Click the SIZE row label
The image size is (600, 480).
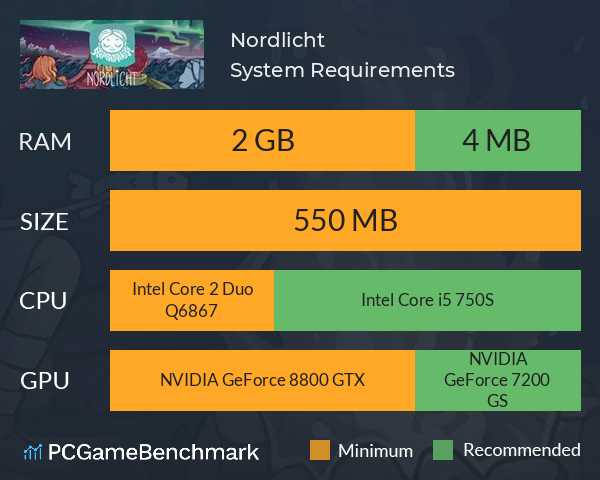point(44,222)
